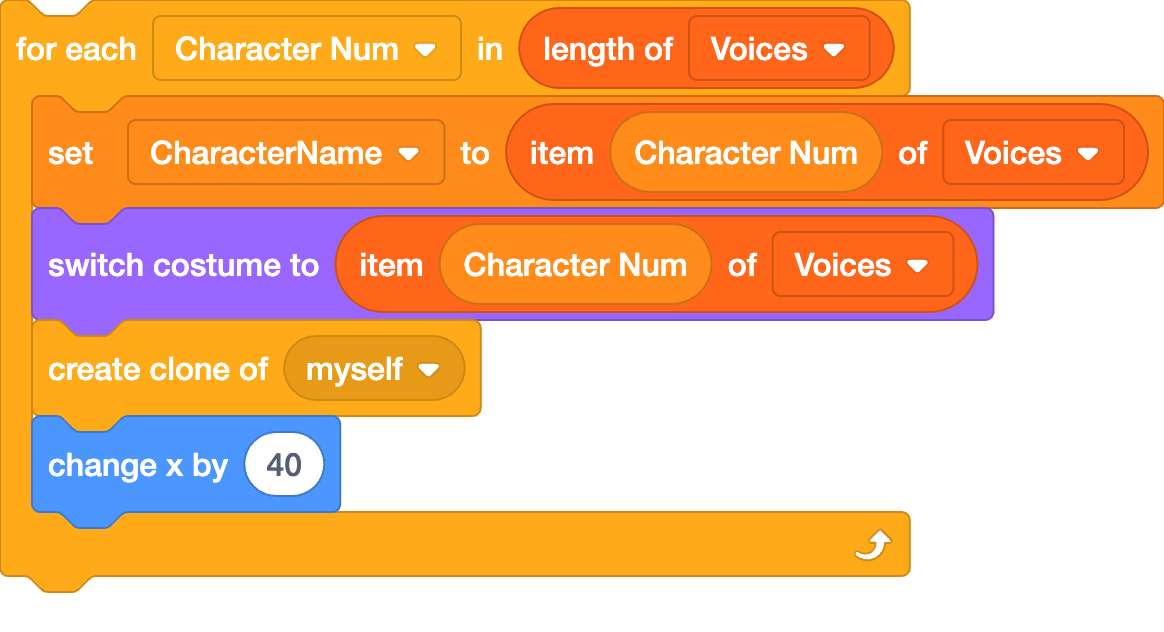Click the 'to' label in the set block
1164x632 pixels.
(475, 153)
